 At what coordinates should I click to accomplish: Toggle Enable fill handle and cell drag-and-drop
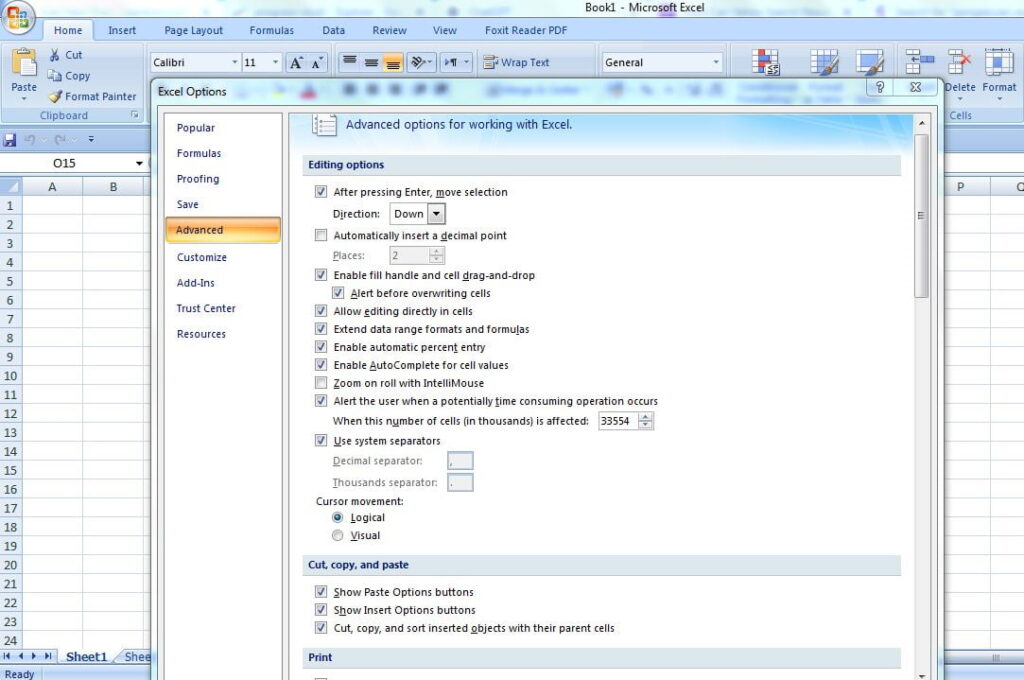[321, 275]
